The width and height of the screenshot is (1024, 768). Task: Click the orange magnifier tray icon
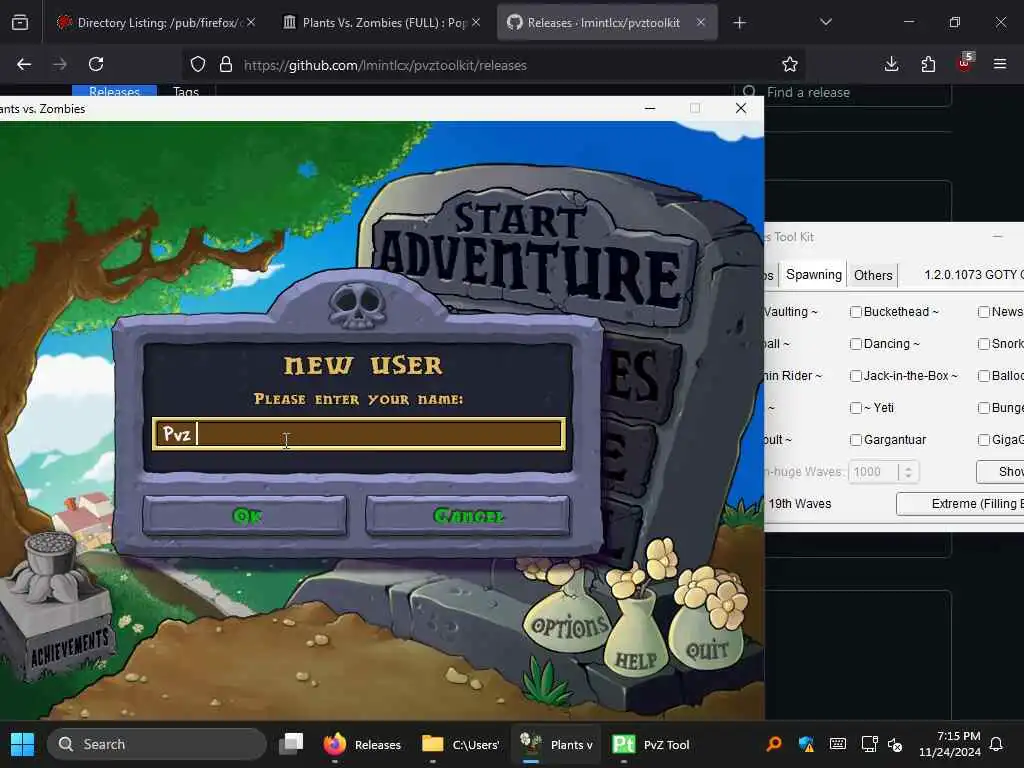774,744
